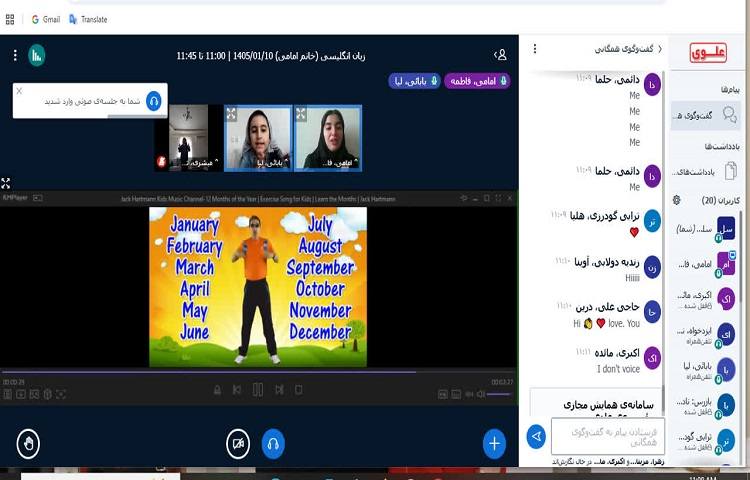This screenshot has width=750, height=480.
Task: Open the connection status indicator icon
Action: 36,55
